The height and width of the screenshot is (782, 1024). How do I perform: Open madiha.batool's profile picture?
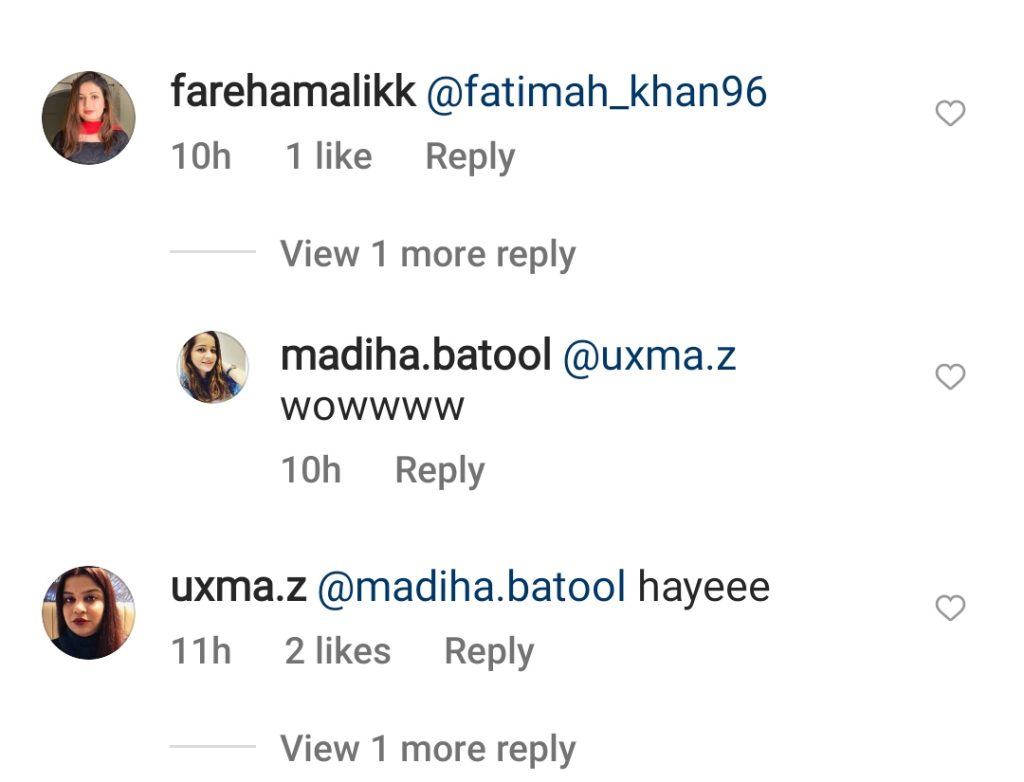coord(213,367)
